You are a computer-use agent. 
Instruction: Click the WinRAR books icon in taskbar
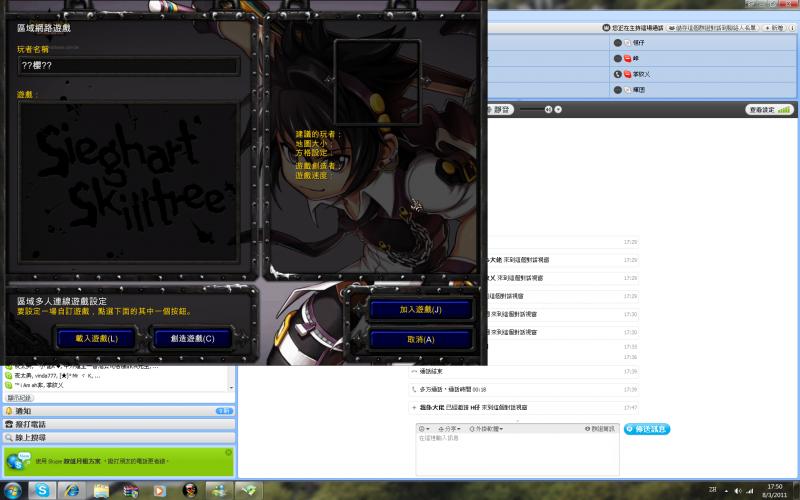(x=131, y=490)
